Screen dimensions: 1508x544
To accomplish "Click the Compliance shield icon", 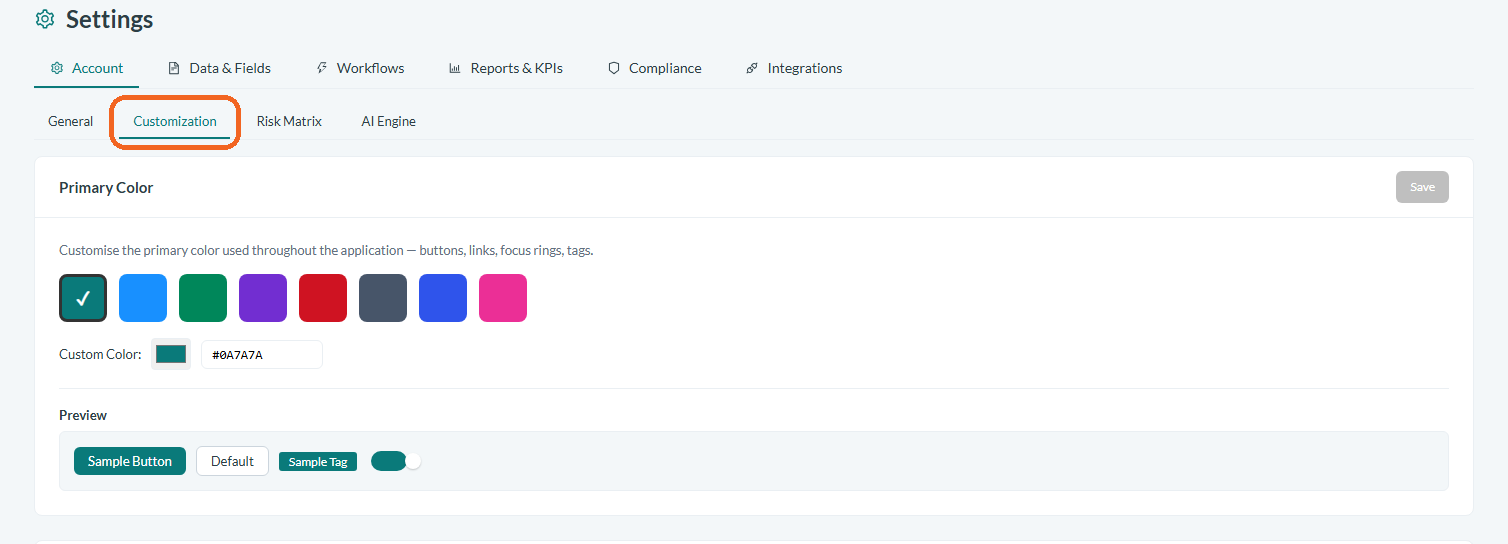I will [614, 68].
